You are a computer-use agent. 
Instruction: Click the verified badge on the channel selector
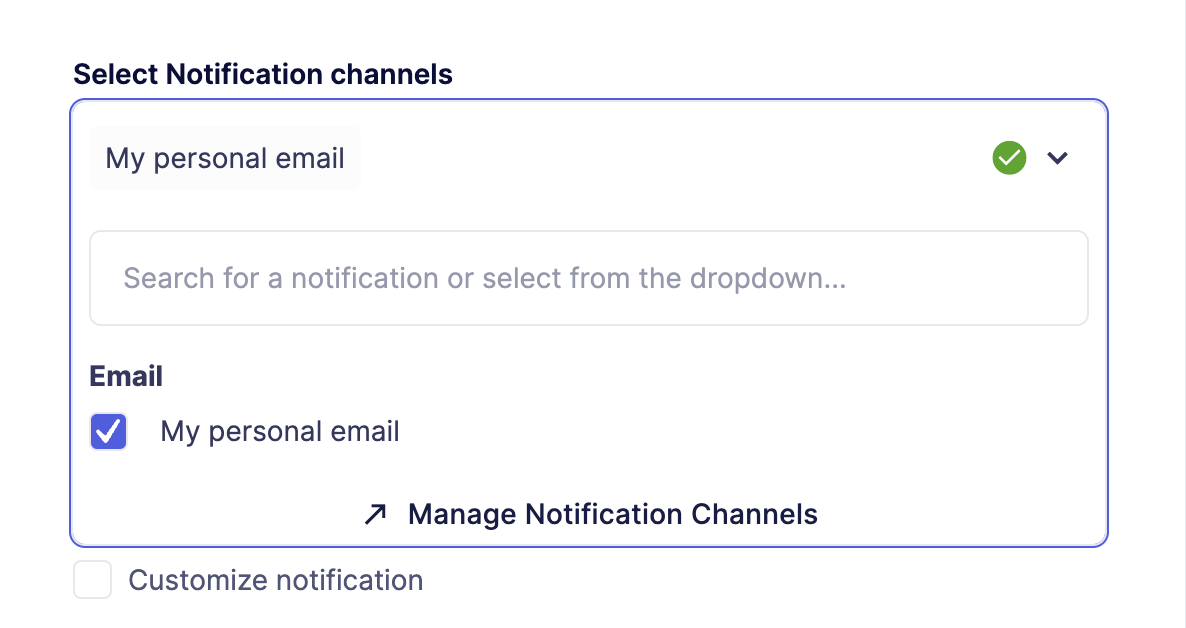pos(1009,157)
